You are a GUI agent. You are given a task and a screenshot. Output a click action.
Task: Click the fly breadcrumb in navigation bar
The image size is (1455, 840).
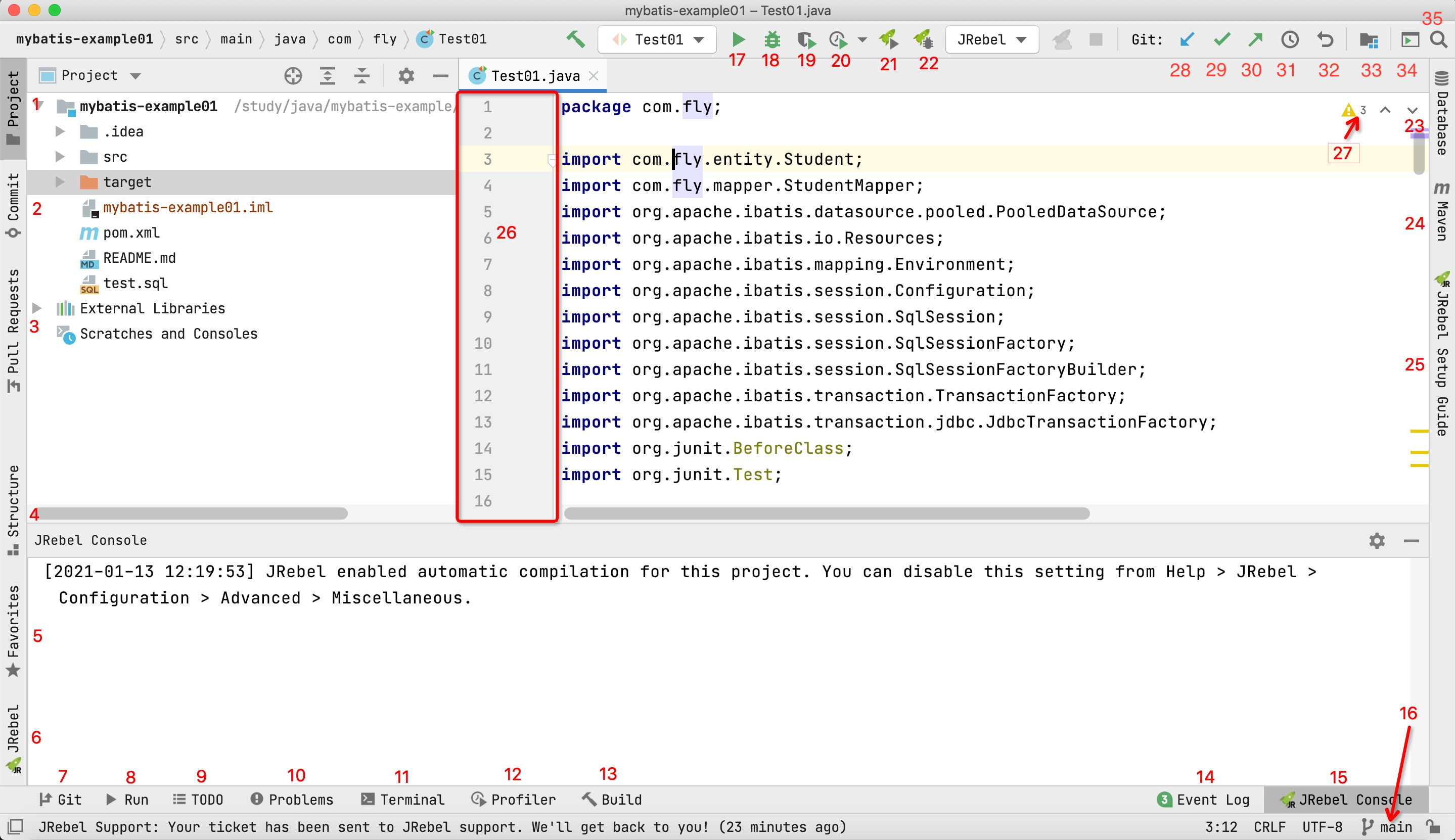pyautogui.click(x=384, y=39)
